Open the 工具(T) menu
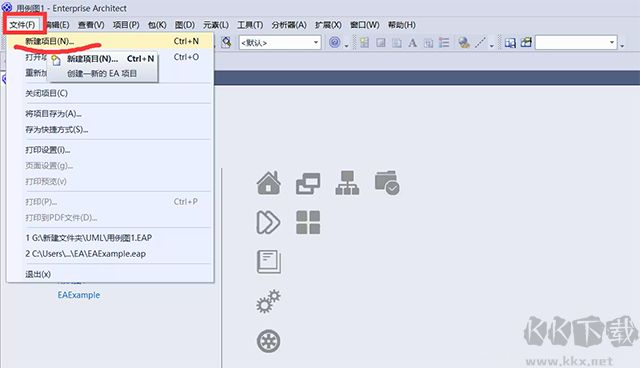 tap(250, 25)
